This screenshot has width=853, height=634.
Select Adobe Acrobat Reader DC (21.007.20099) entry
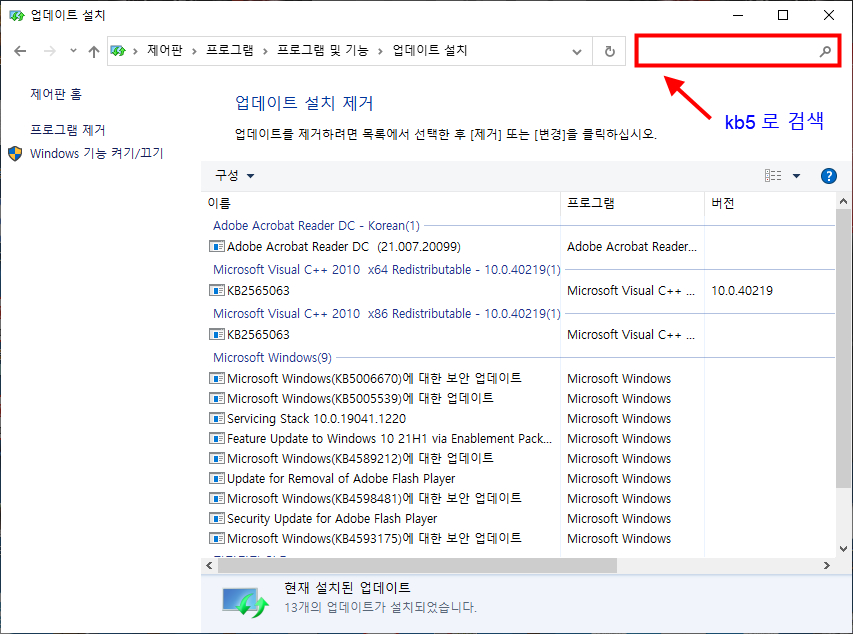344,247
